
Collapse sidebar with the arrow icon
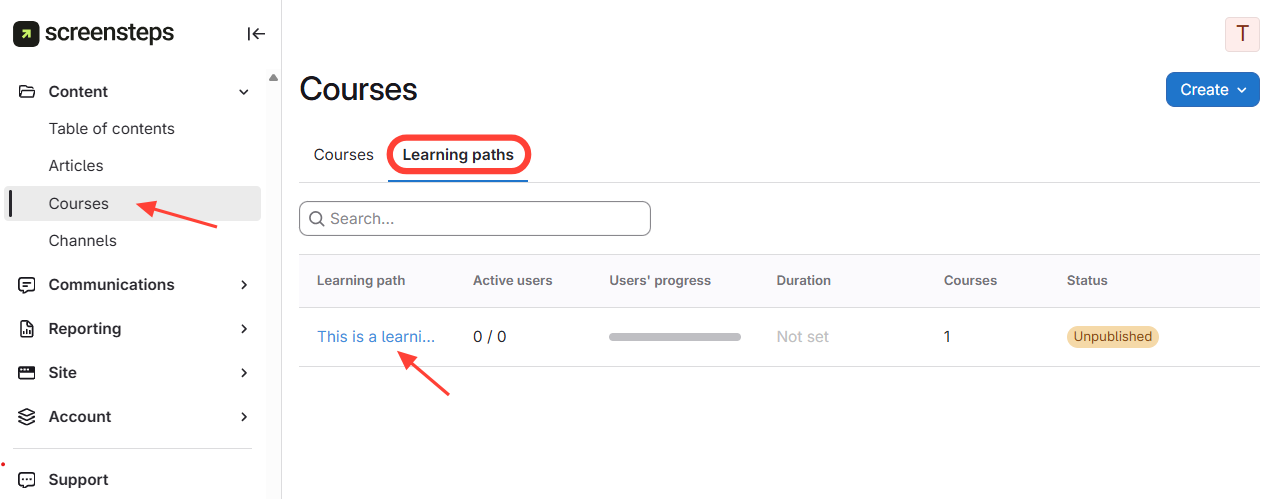(x=256, y=34)
